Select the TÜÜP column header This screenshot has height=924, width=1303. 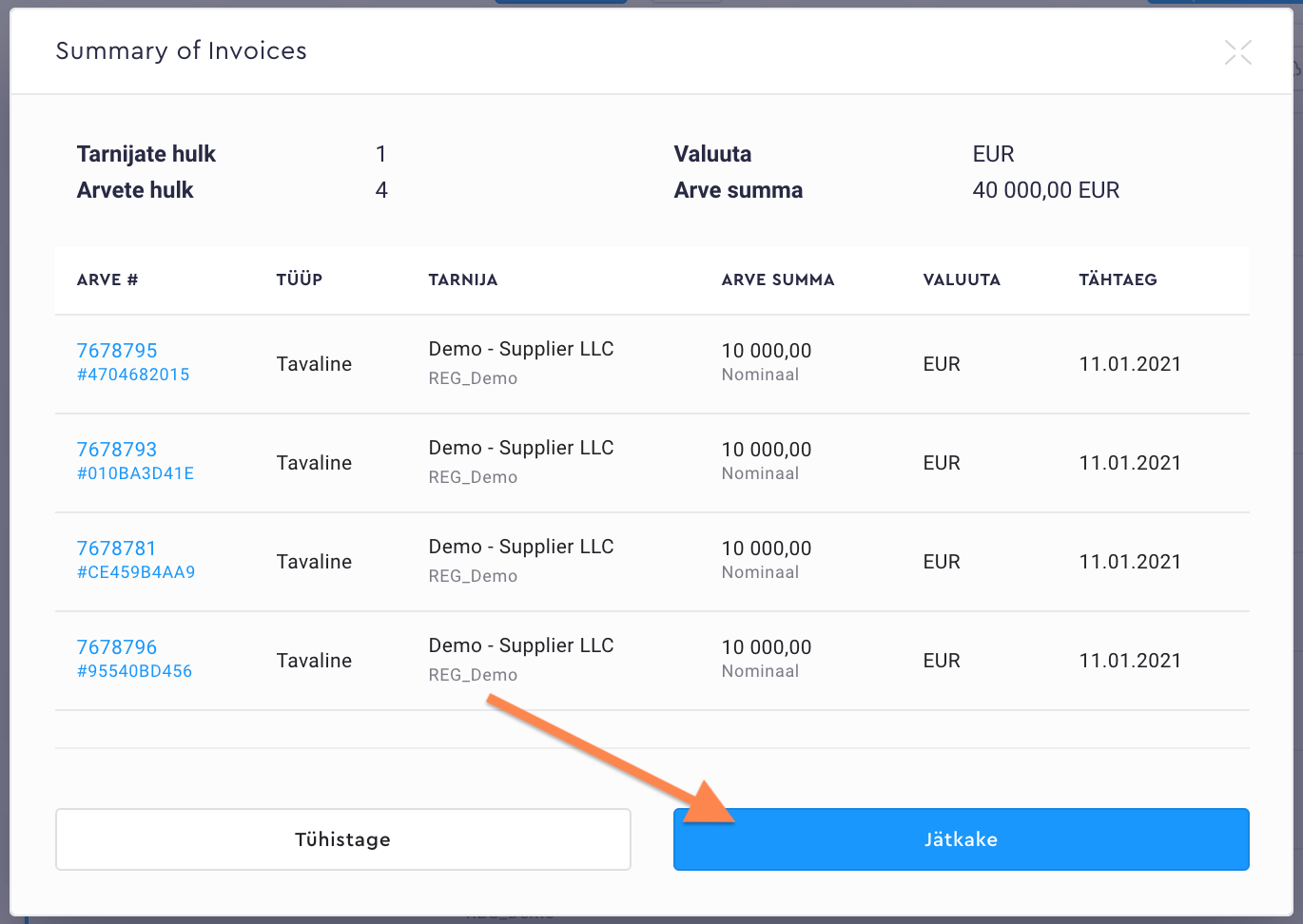(x=300, y=279)
